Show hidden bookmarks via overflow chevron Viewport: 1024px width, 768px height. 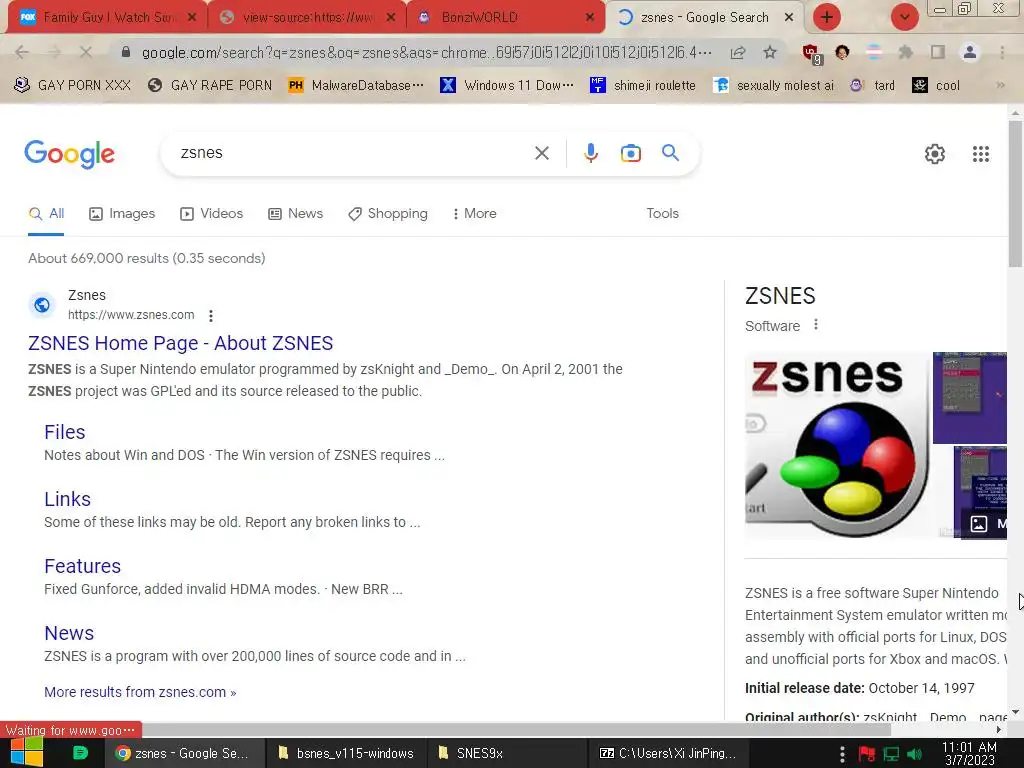(x=1000, y=85)
